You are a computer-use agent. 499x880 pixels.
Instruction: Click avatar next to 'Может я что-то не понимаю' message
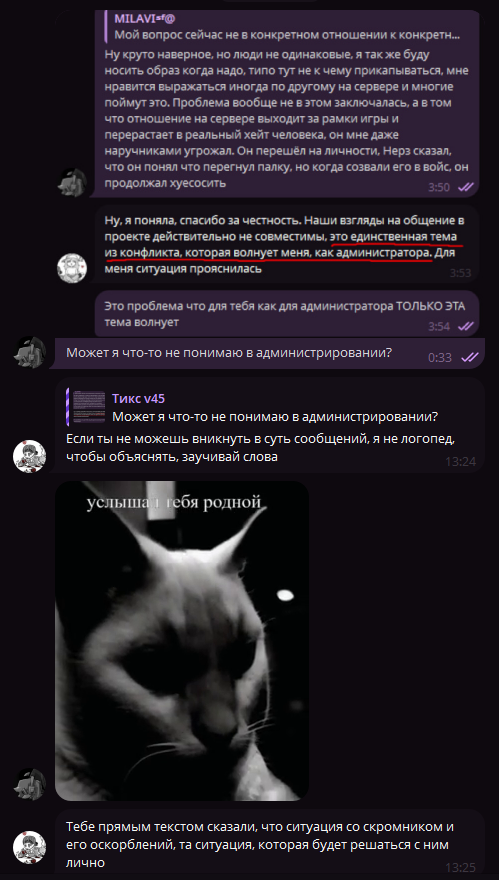tap(30, 352)
